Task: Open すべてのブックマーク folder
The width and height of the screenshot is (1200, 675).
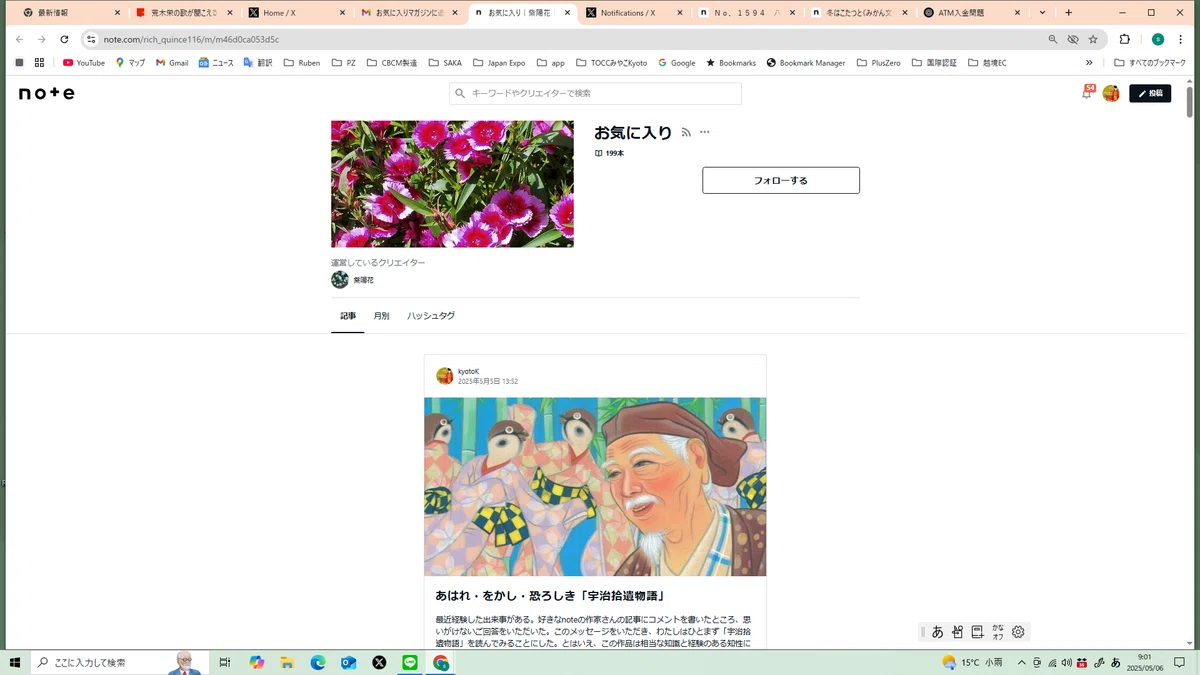Action: pos(1150,62)
